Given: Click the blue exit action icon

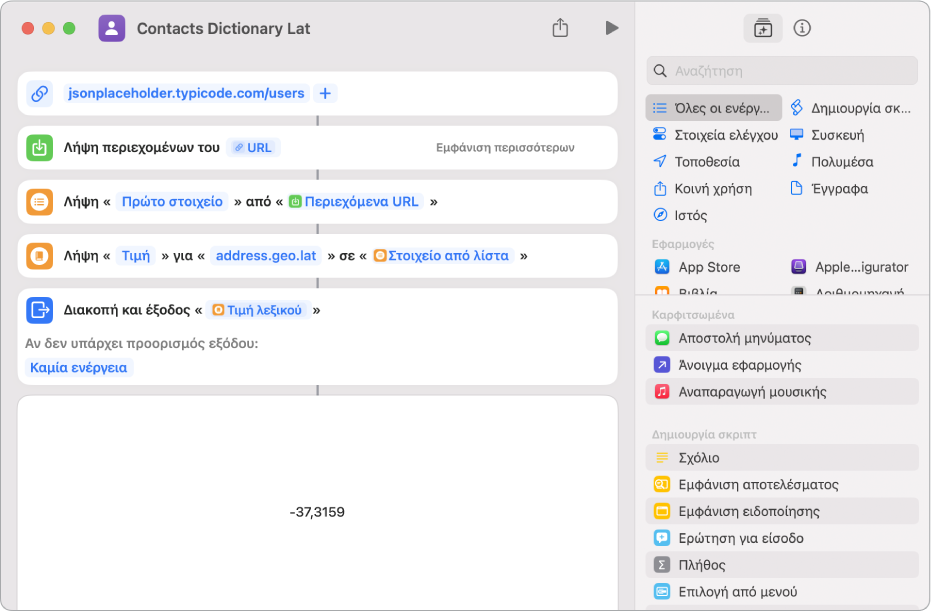Looking at the screenshot, I should click(x=40, y=310).
